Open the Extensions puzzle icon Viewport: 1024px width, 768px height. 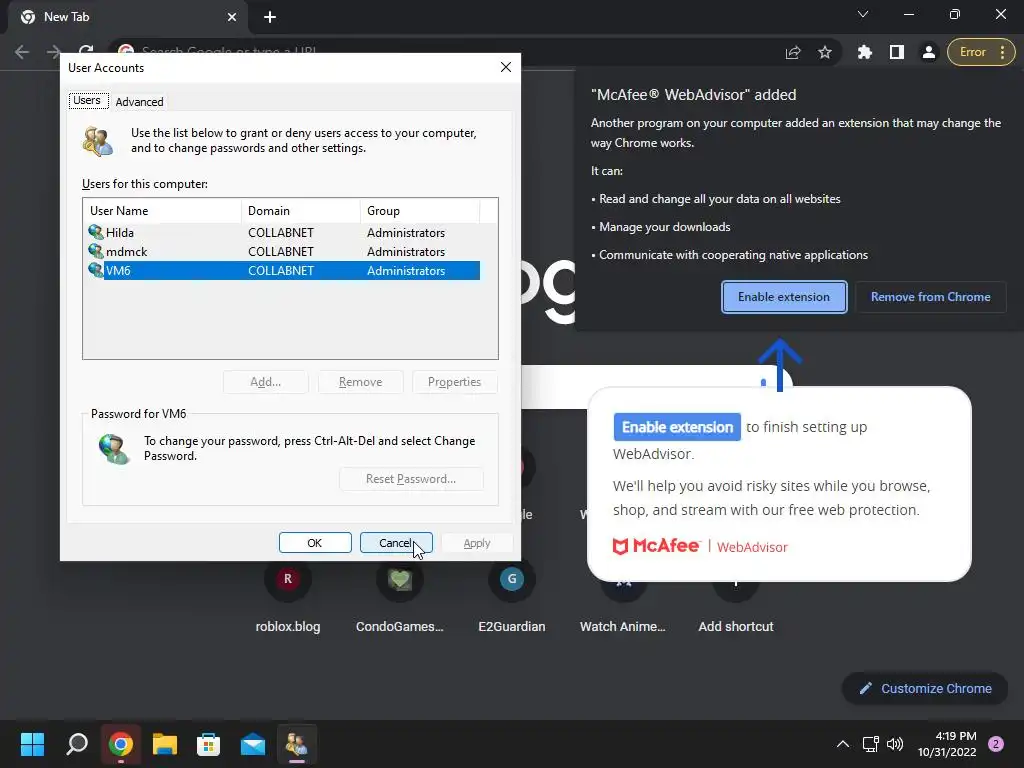(x=865, y=52)
